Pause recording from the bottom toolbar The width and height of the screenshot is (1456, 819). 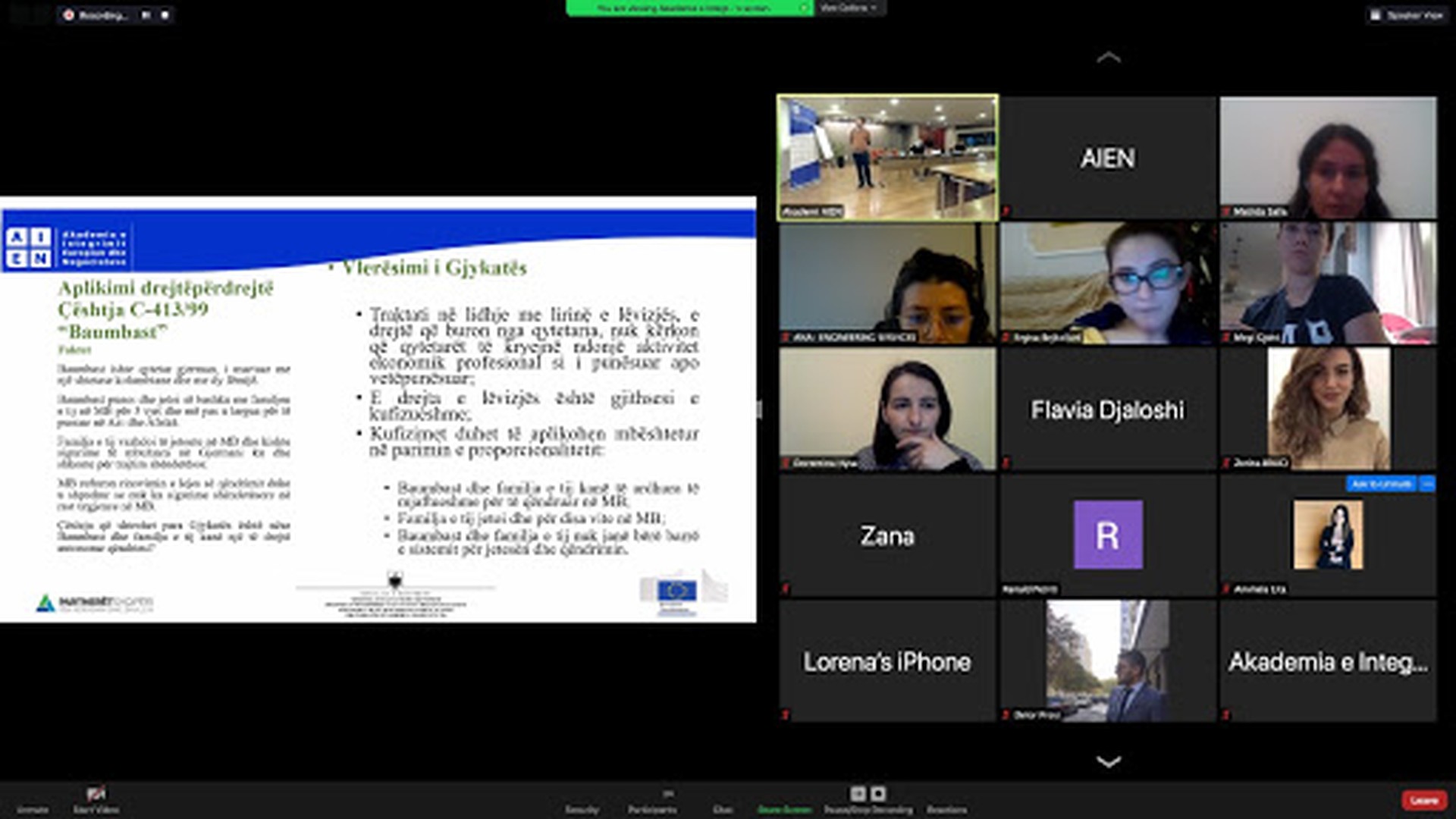(858, 793)
